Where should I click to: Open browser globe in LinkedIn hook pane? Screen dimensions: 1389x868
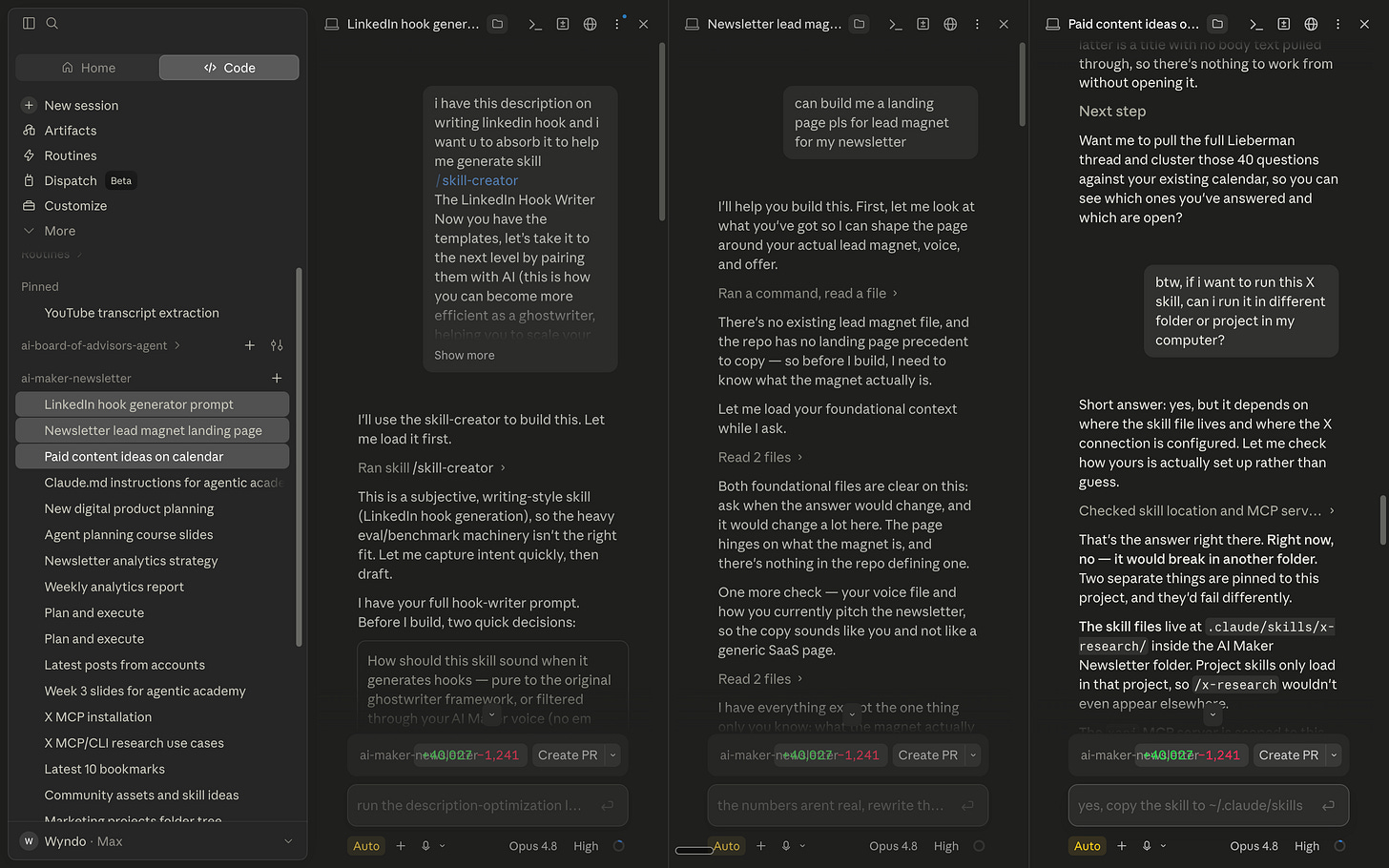click(591, 24)
